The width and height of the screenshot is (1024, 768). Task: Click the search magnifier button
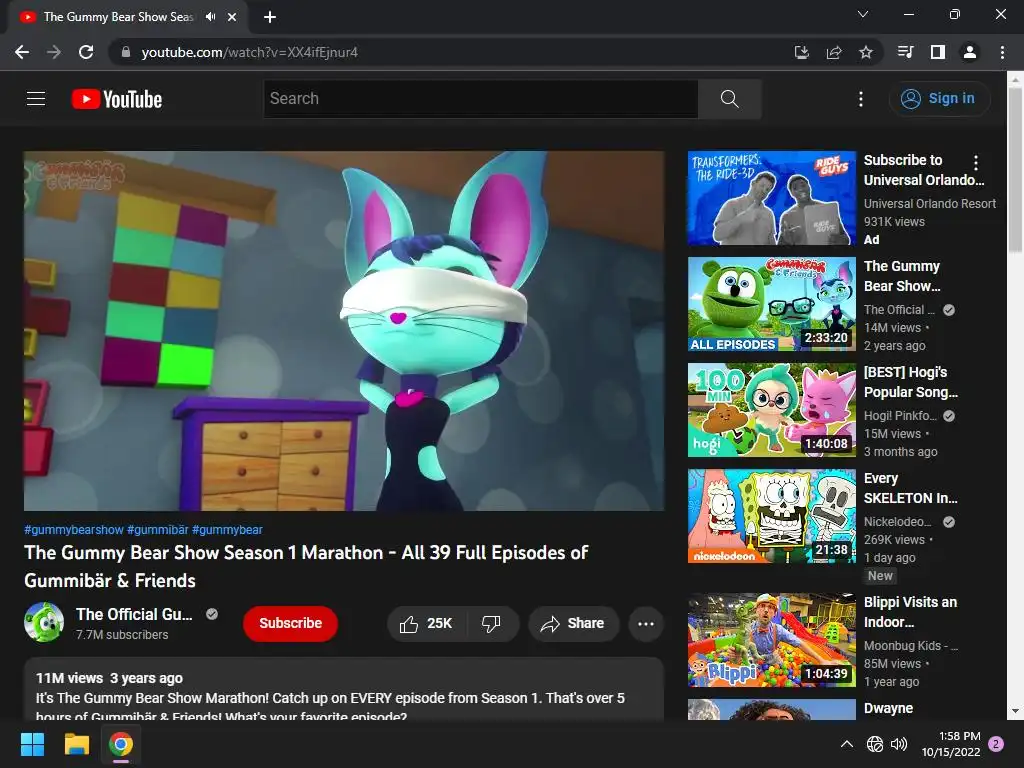(x=729, y=99)
